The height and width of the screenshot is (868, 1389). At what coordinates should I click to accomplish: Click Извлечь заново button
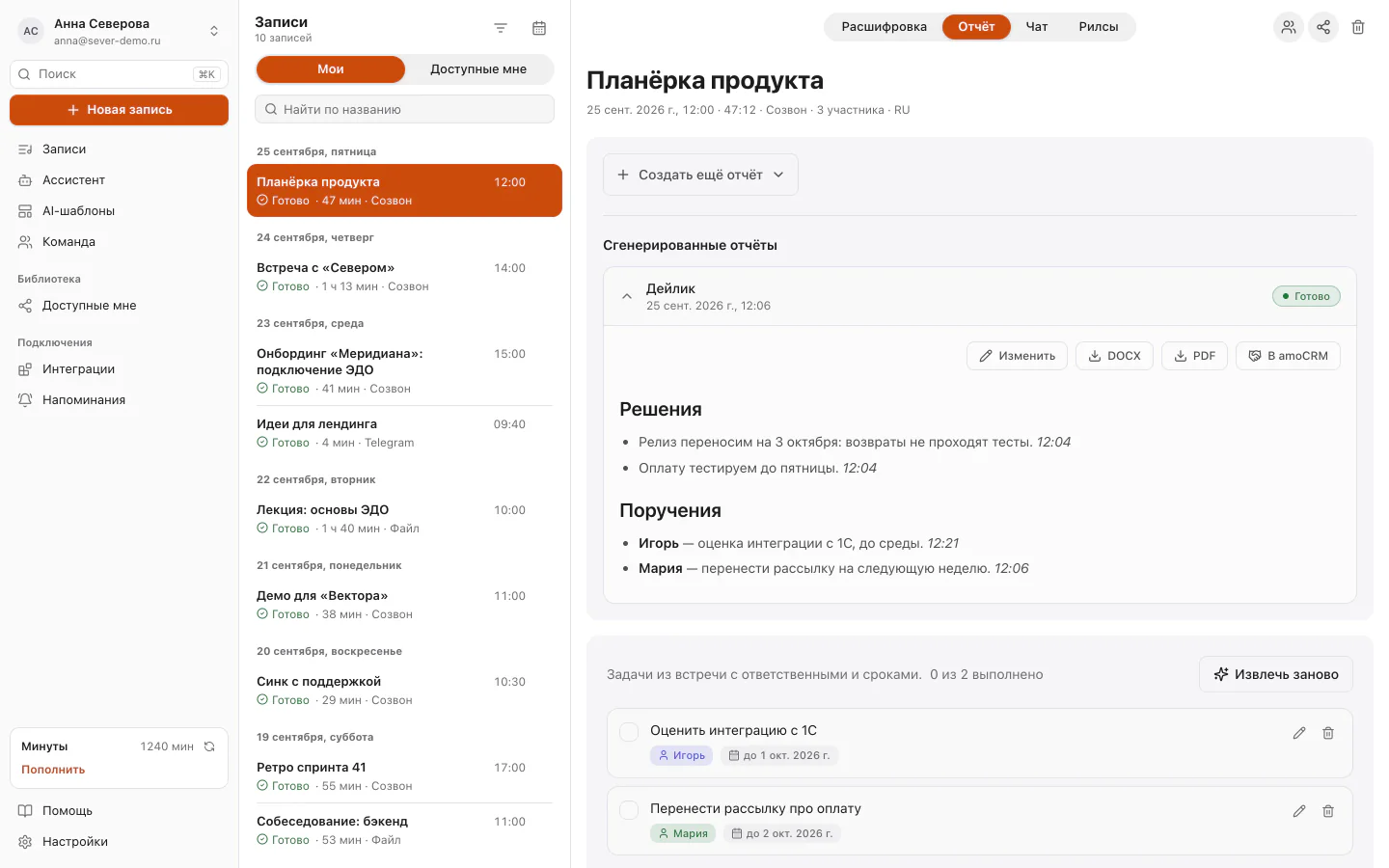[x=1275, y=674]
